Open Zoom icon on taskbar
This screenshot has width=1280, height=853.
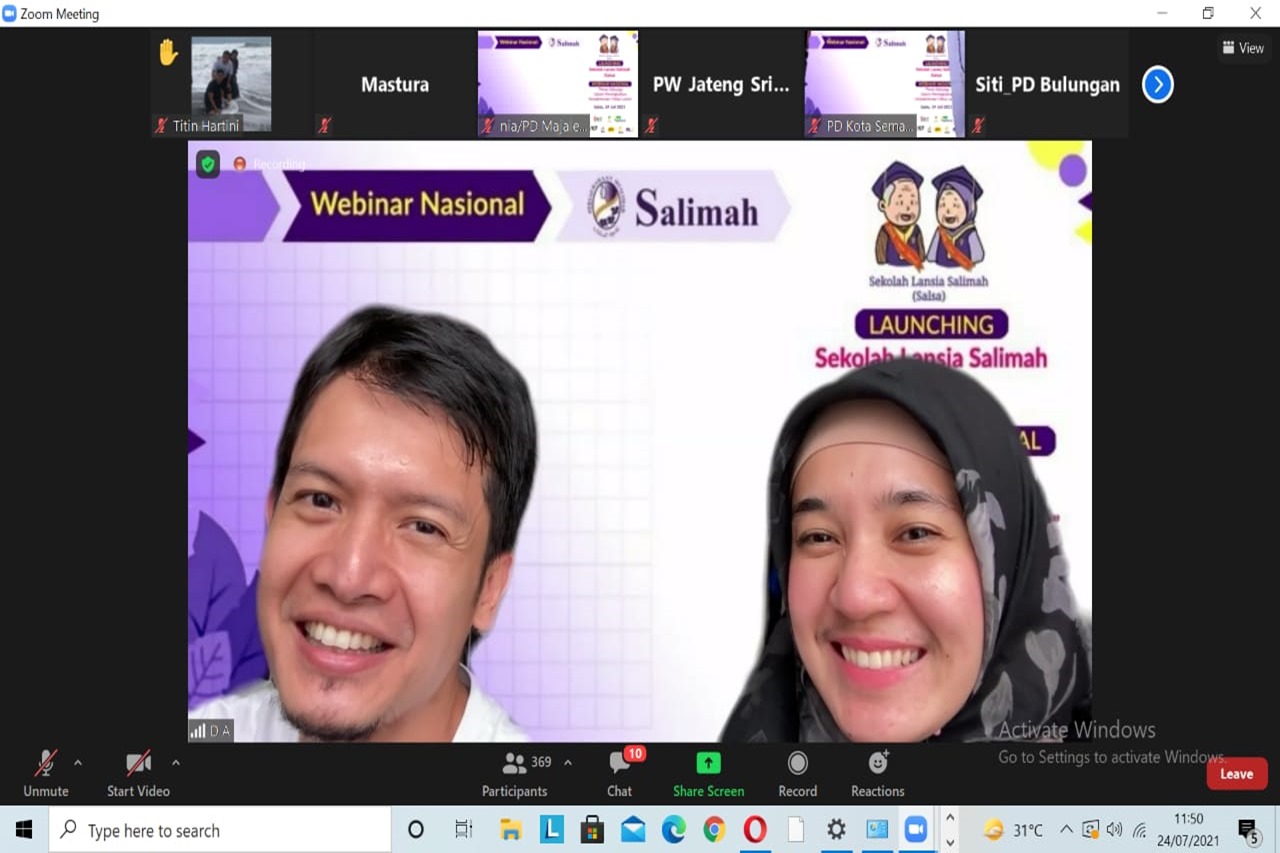point(916,830)
